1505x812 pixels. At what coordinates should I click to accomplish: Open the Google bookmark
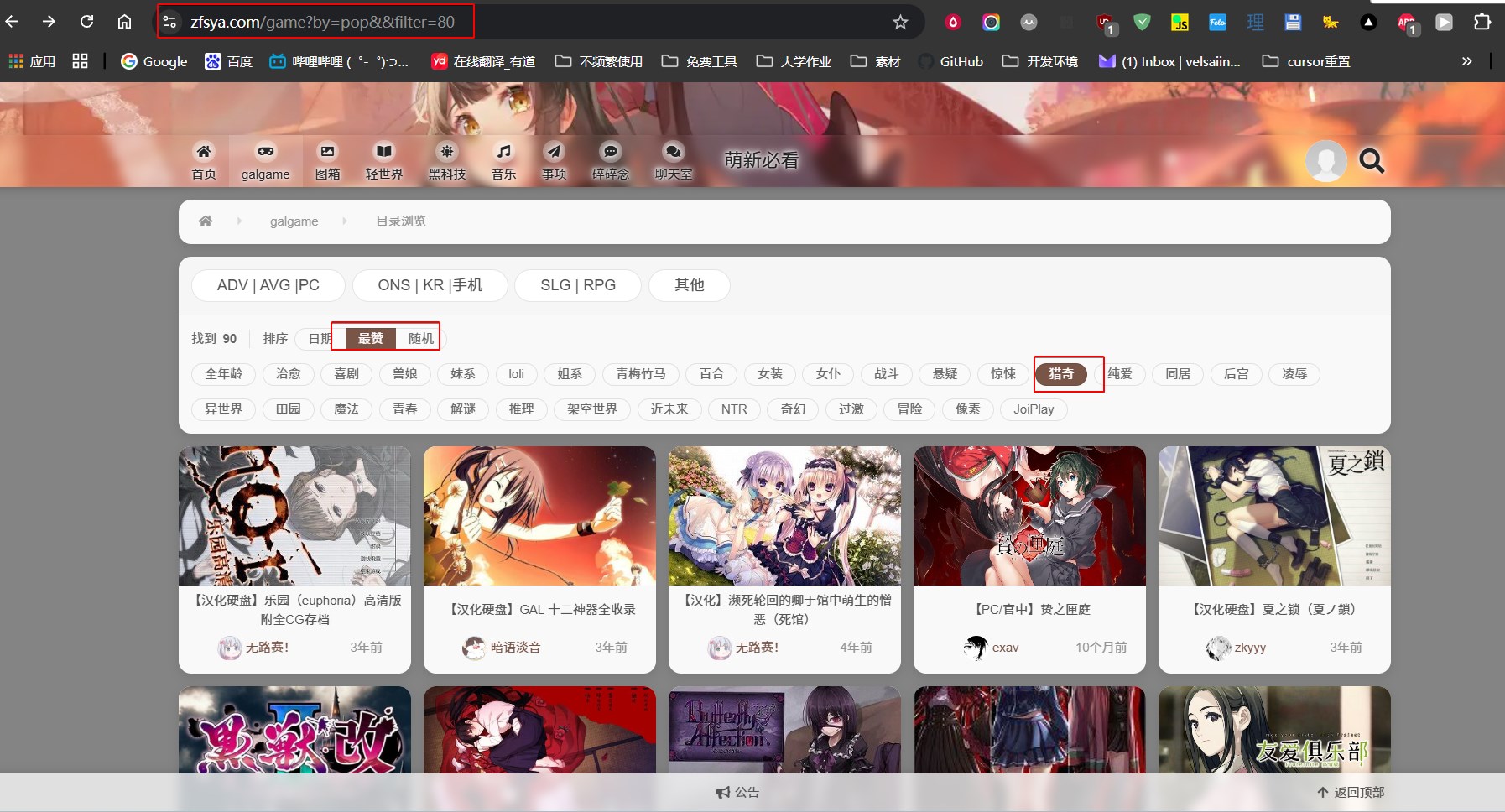[154, 61]
